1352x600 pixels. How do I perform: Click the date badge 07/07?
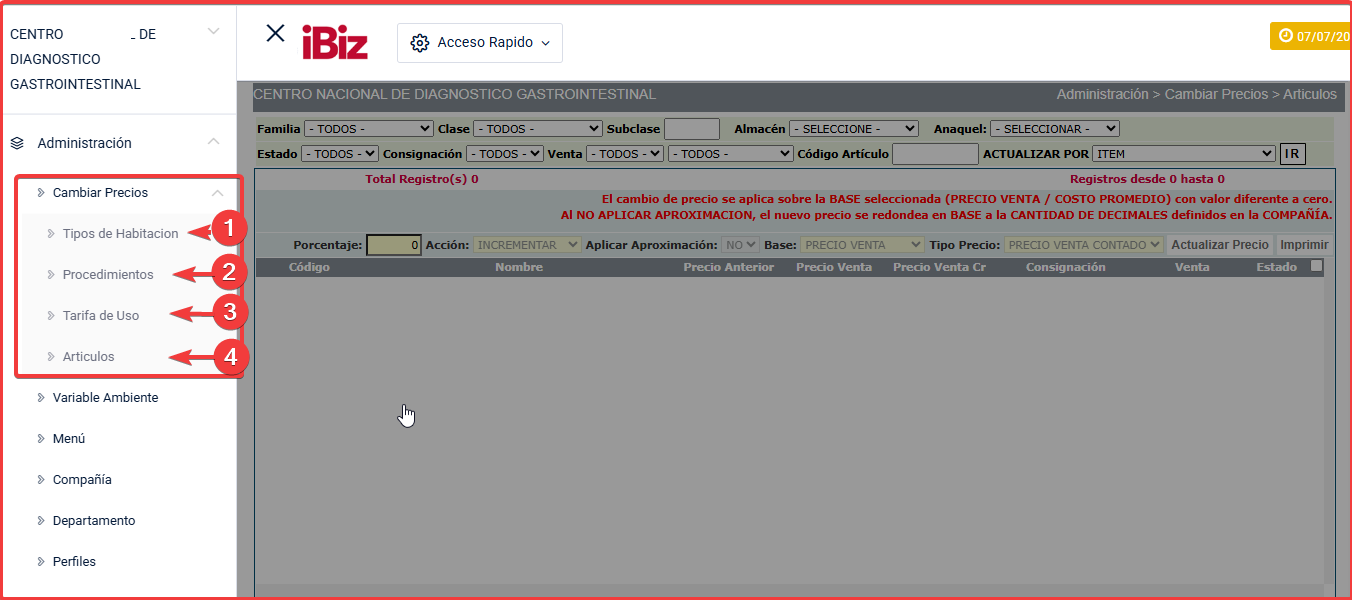pos(1311,36)
